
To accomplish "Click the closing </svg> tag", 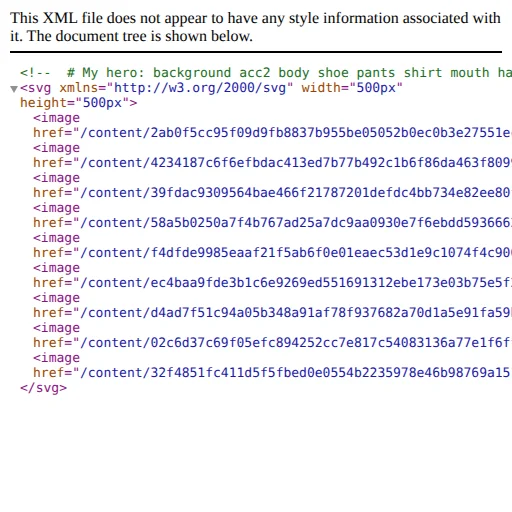I will pos(43,388).
